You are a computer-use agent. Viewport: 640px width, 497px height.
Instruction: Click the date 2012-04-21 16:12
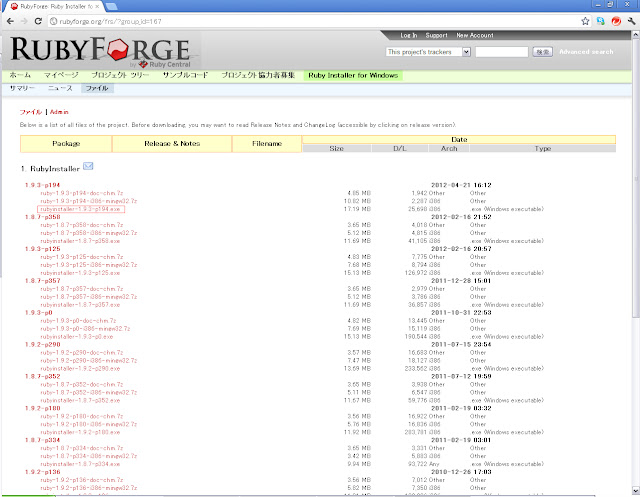coord(461,185)
